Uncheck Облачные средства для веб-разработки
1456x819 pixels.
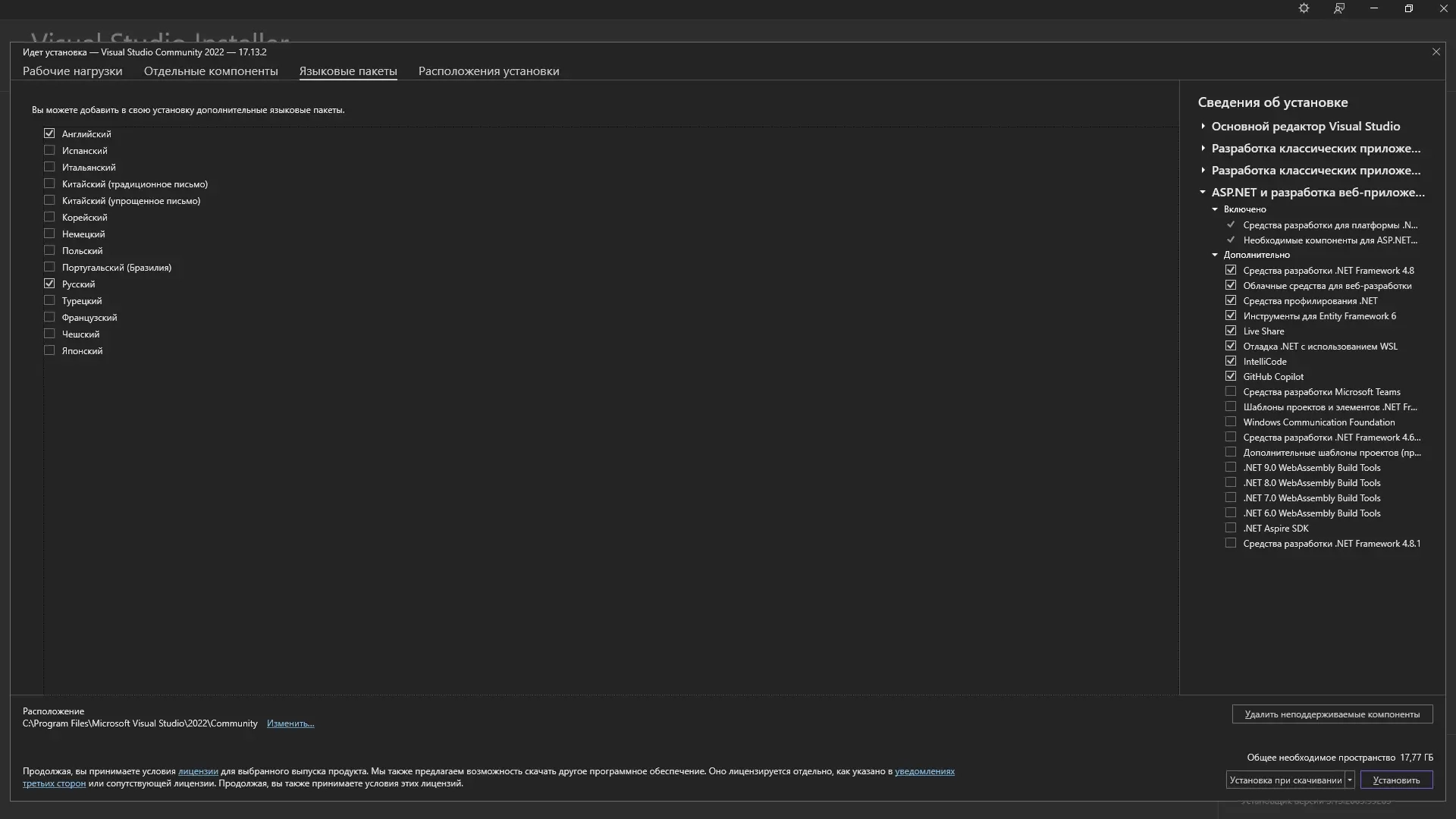1231,285
